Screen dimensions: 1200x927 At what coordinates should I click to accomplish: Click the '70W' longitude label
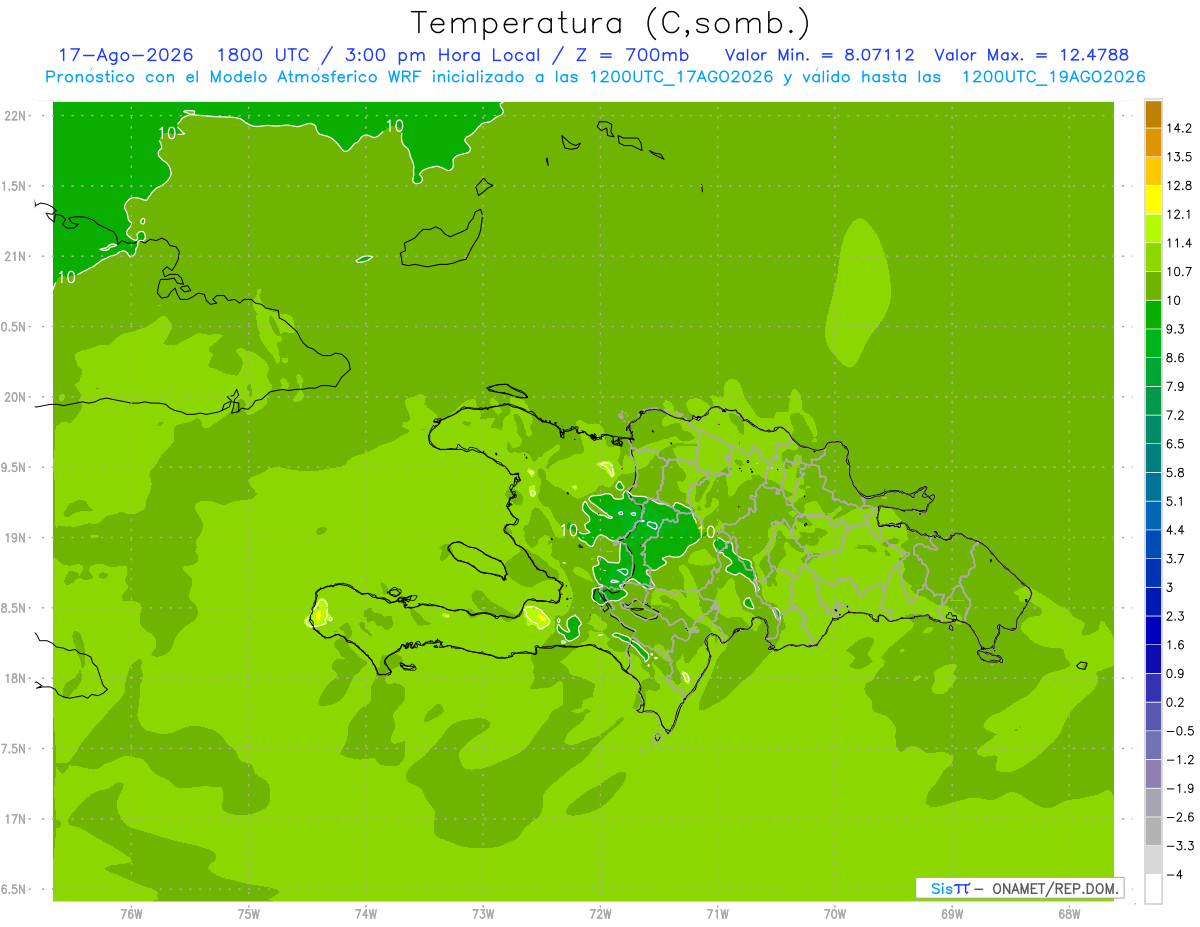coord(835,913)
